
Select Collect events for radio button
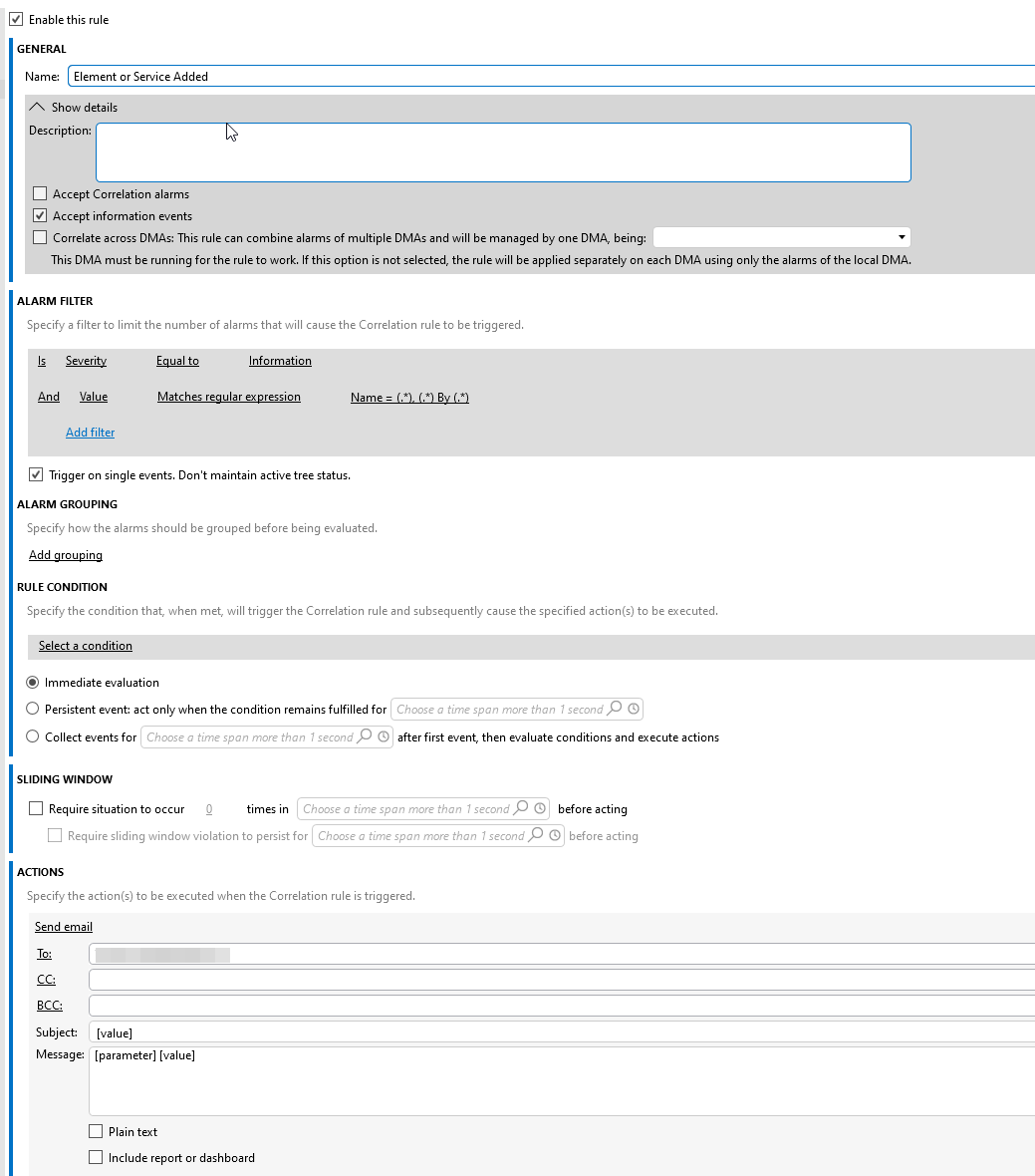point(32,735)
